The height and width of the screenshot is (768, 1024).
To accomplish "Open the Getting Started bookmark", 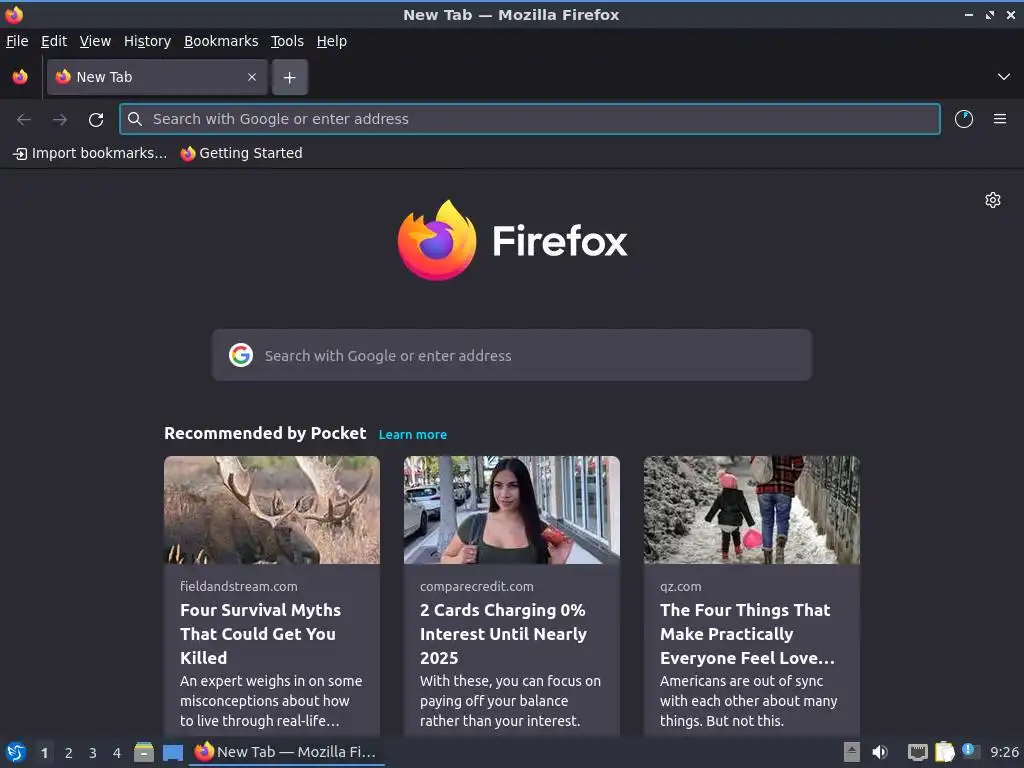I will click(x=242, y=153).
